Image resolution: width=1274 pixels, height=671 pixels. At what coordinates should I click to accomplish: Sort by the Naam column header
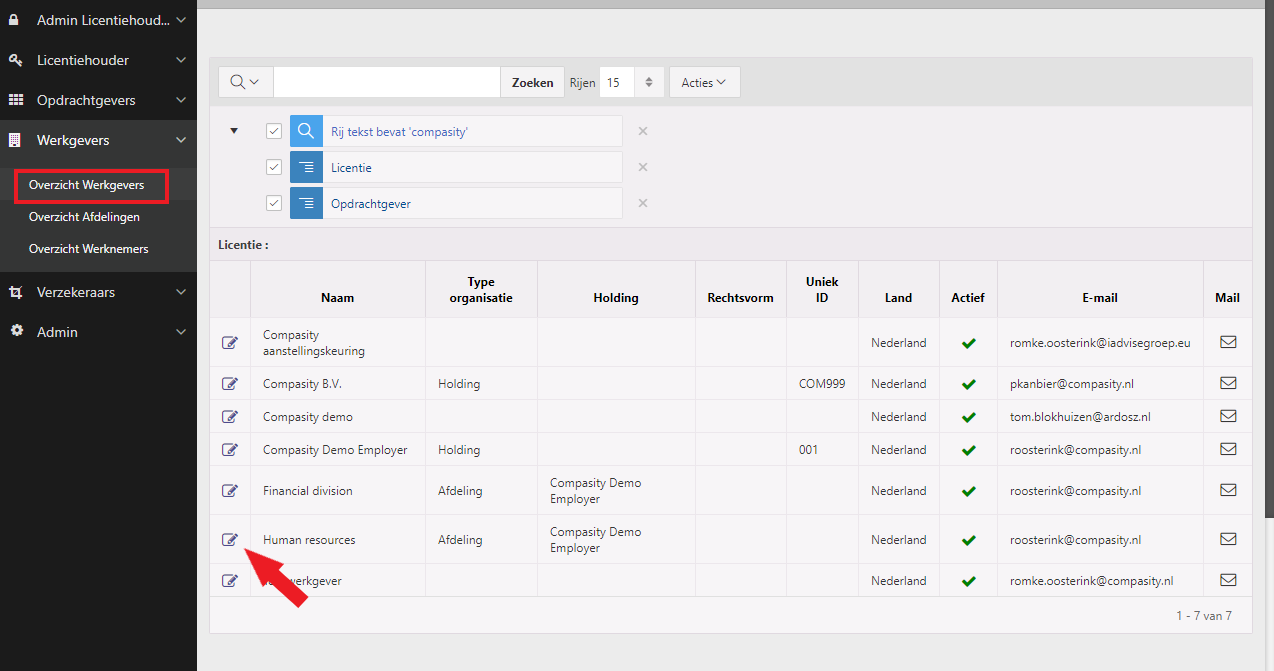pyautogui.click(x=337, y=297)
